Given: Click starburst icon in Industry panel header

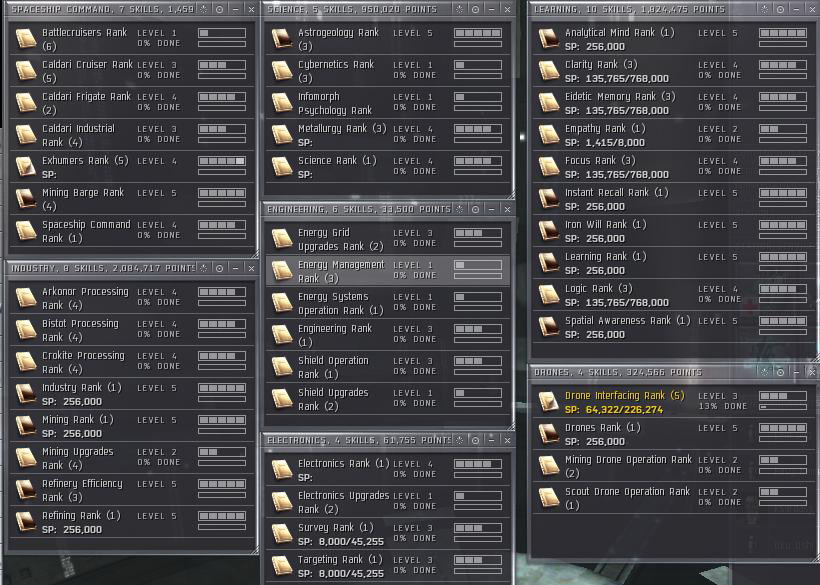Looking at the screenshot, I should (204, 268).
